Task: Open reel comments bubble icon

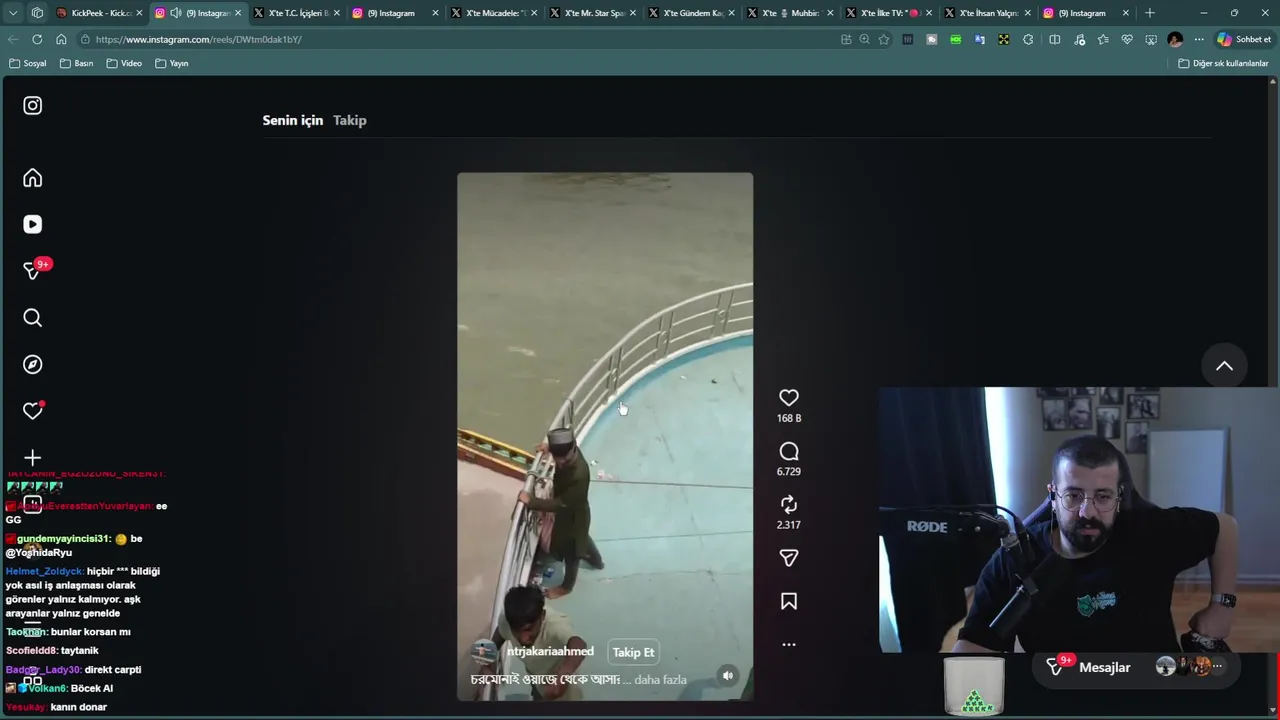Action: pyautogui.click(x=789, y=451)
